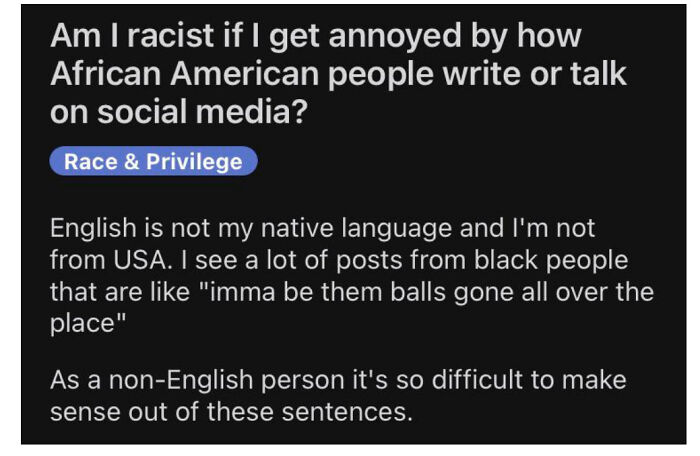Click the word "place" ending the quote
The height and width of the screenshot is (456, 700).
(x=83, y=324)
